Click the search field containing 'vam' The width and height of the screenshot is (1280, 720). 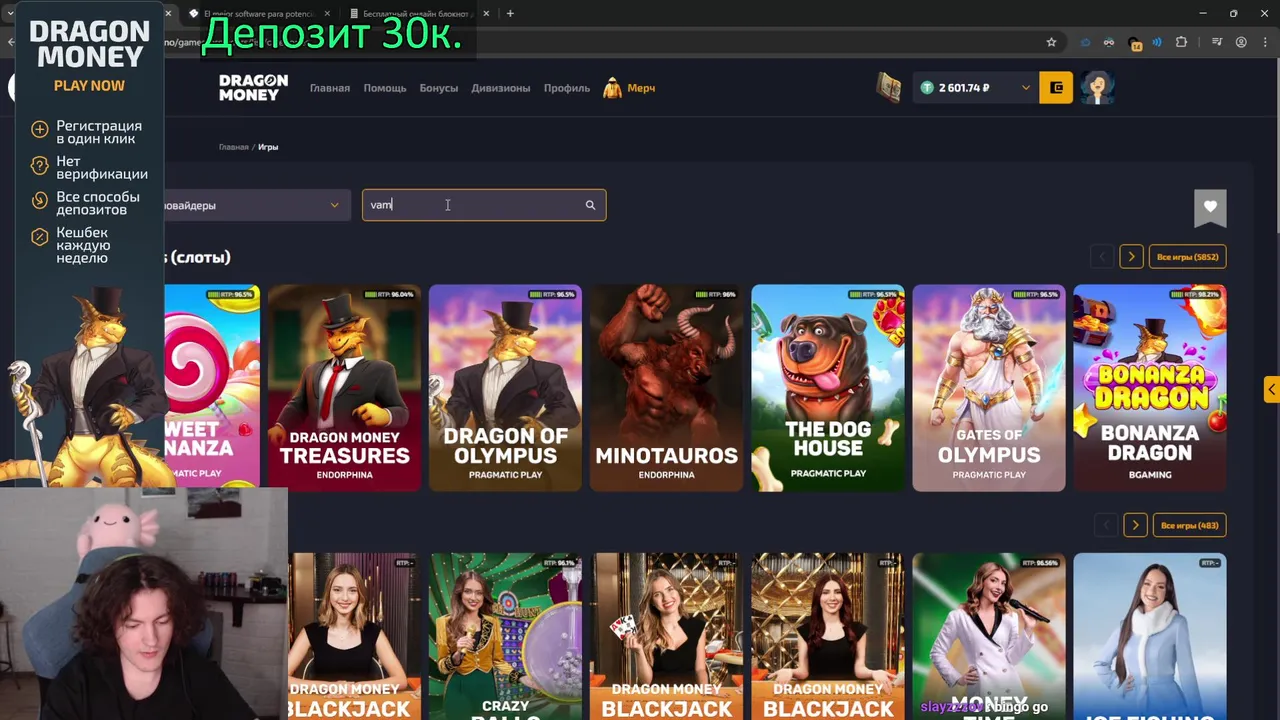[484, 205]
